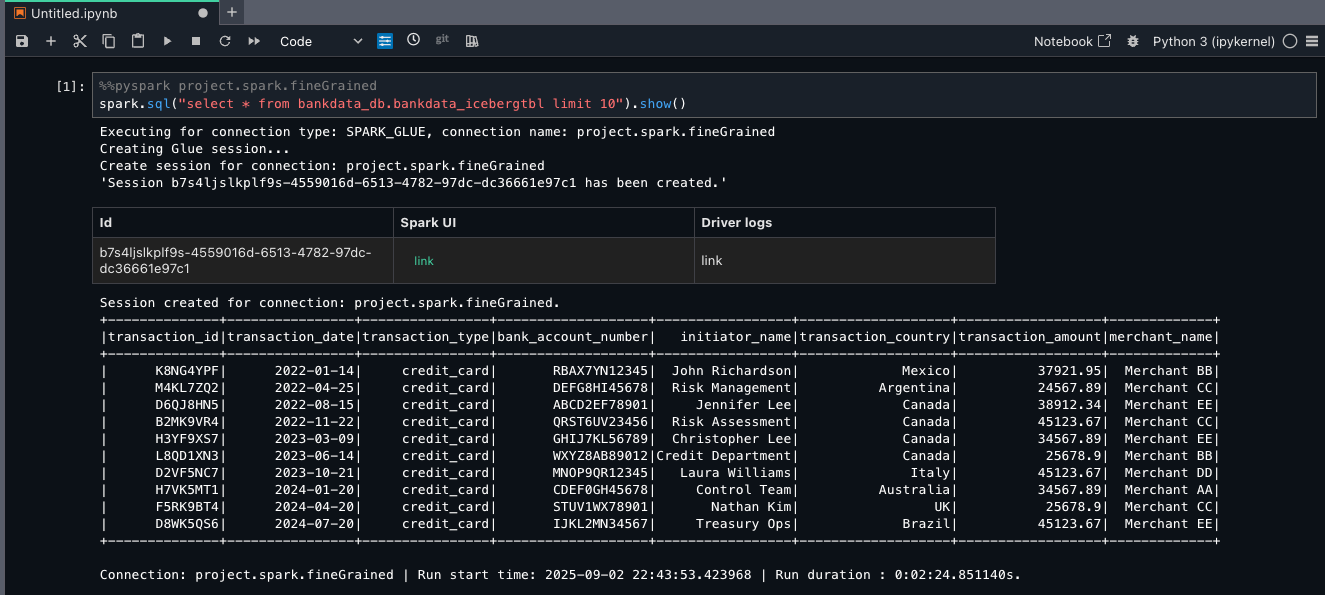Cut the selected cell with scissors icon
Viewport: 1325px width, 595px height.
80,41
